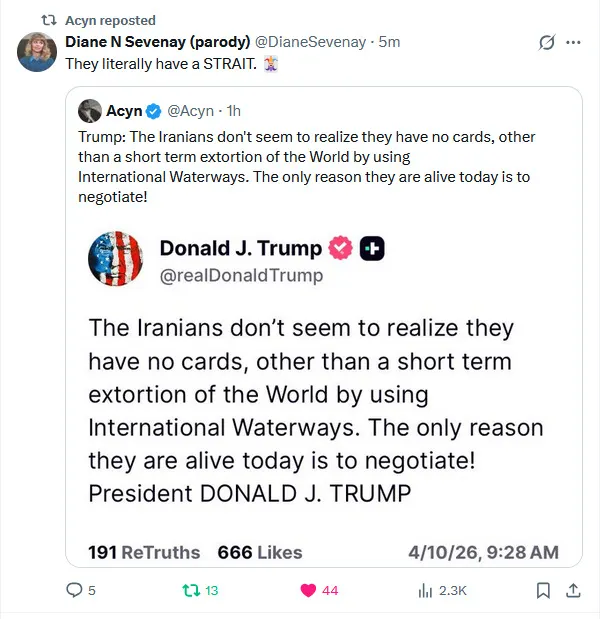Toggle the repost icon with 13 reposts

tap(186, 590)
